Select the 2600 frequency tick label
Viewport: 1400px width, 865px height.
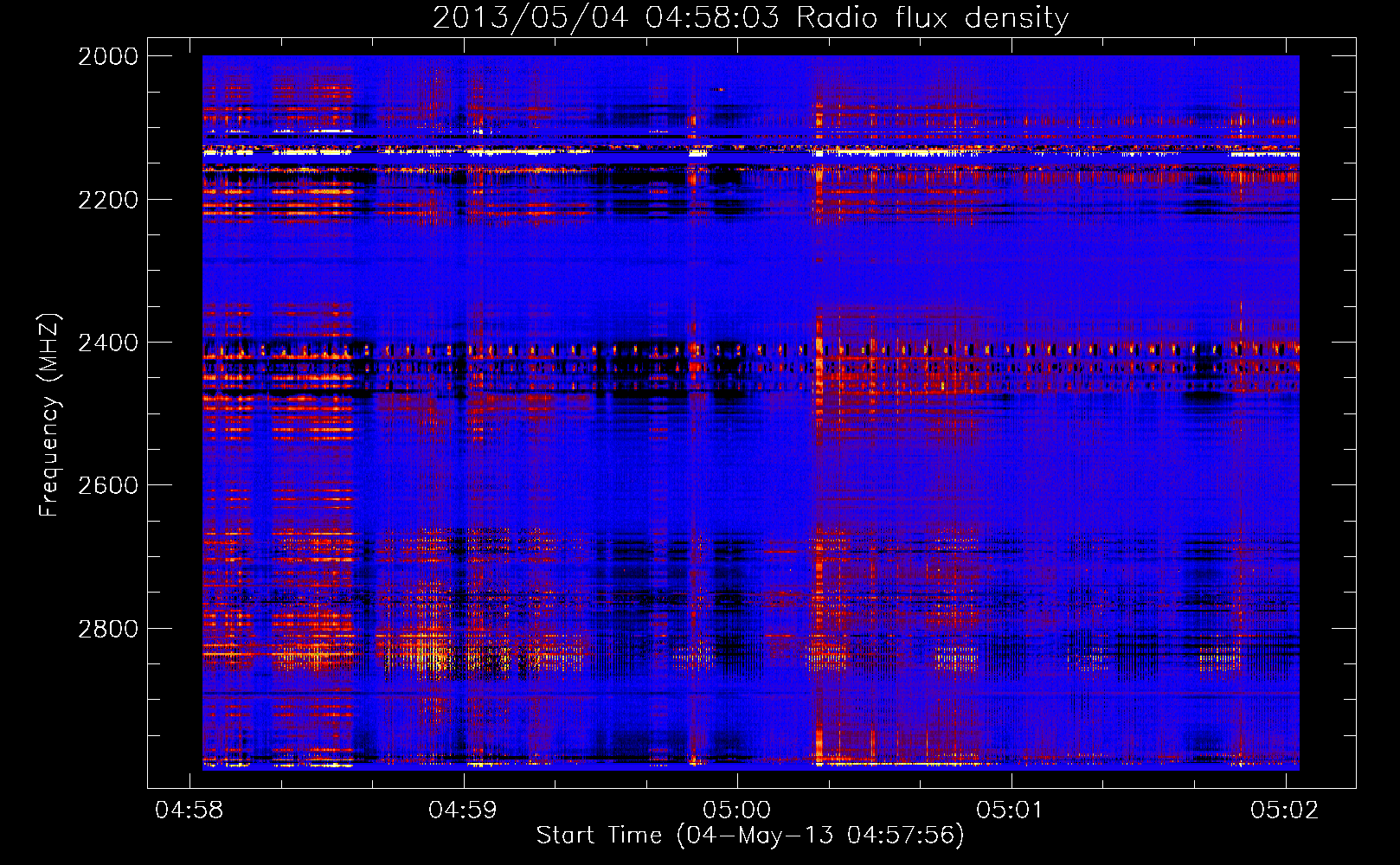pyautogui.click(x=108, y=485)
